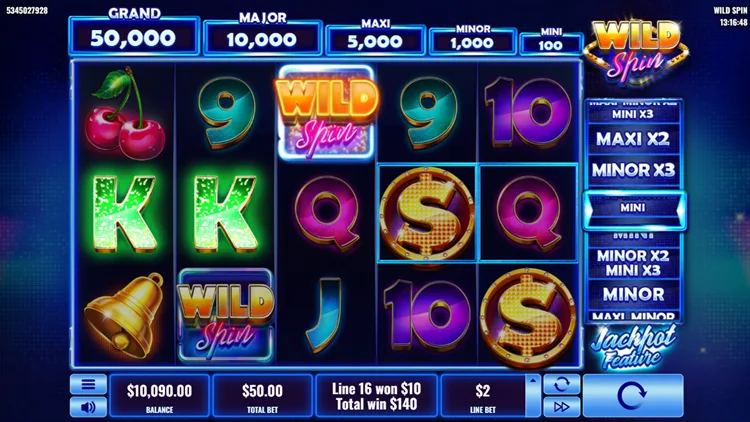Screen dimensions: 750x422
Task: Toggle the autoplay circular arrows button
Action: (x=562, y=384)
